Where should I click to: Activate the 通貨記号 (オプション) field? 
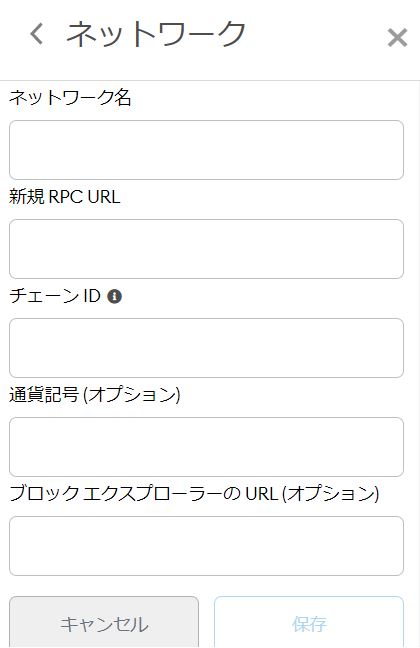pos(206,447)
